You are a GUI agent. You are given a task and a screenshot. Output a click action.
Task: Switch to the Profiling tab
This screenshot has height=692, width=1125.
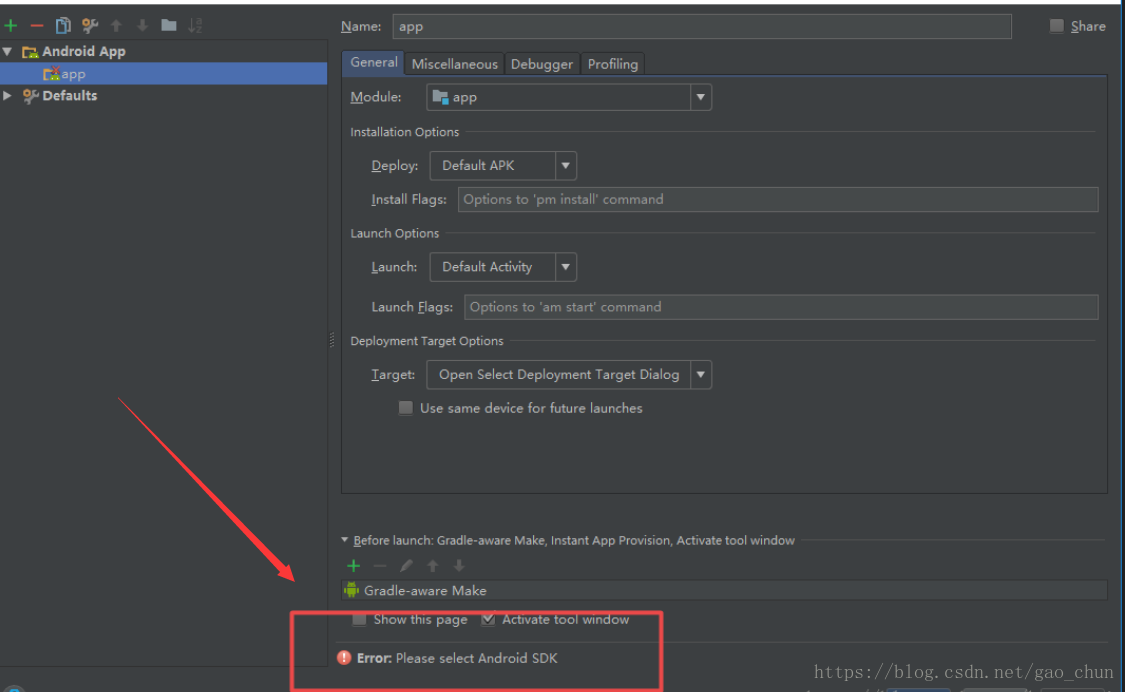612,64
